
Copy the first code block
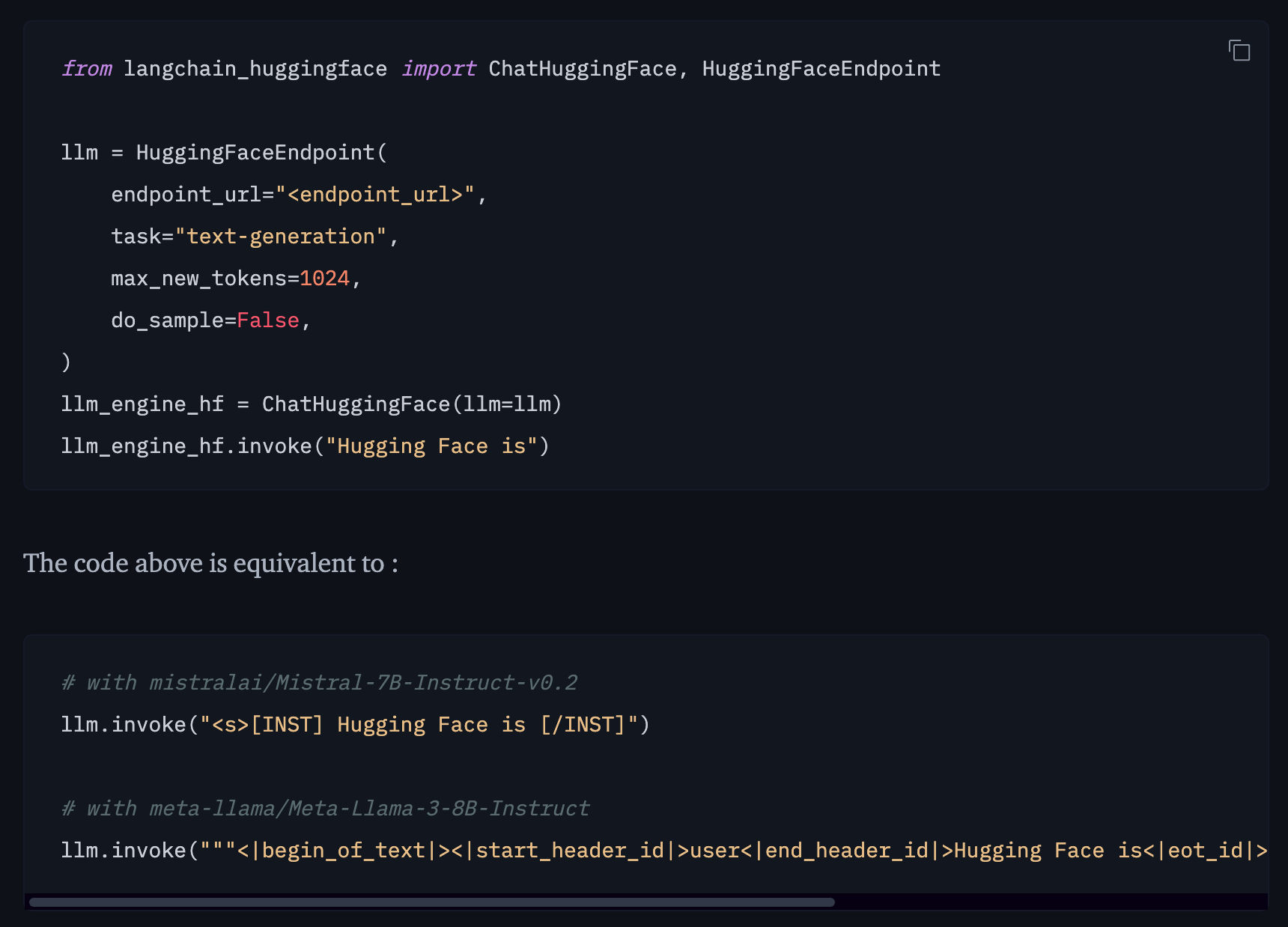(1239, 51)
